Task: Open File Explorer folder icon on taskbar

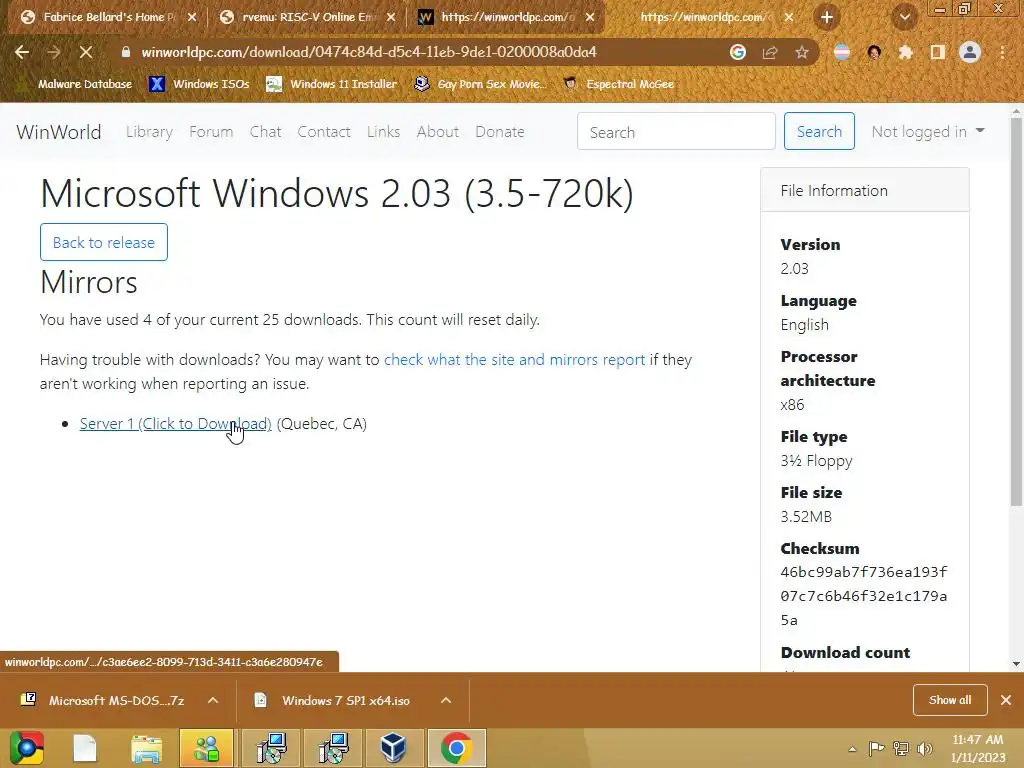Action: 146,748
